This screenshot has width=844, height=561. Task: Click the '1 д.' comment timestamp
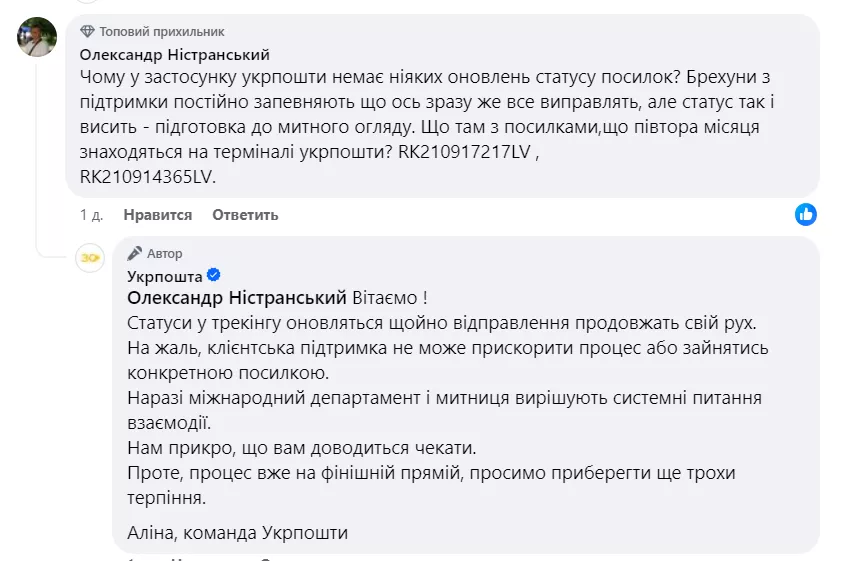tap(91, 215)
